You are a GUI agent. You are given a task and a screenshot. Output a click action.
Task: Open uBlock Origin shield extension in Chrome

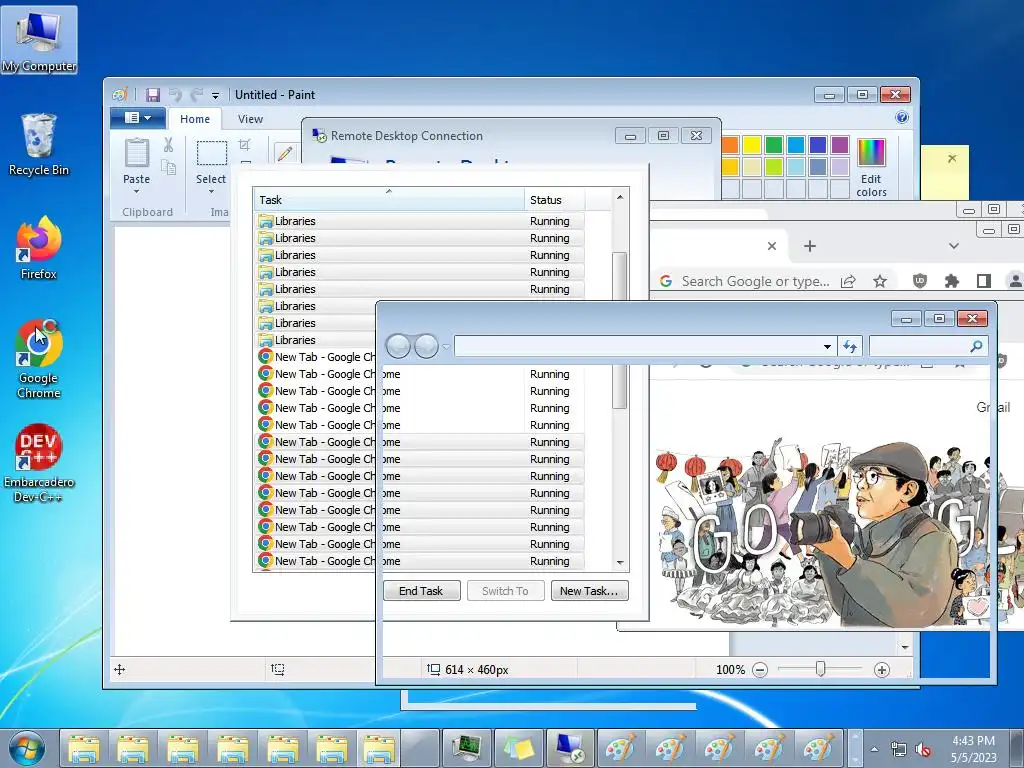tap(920, 281)
